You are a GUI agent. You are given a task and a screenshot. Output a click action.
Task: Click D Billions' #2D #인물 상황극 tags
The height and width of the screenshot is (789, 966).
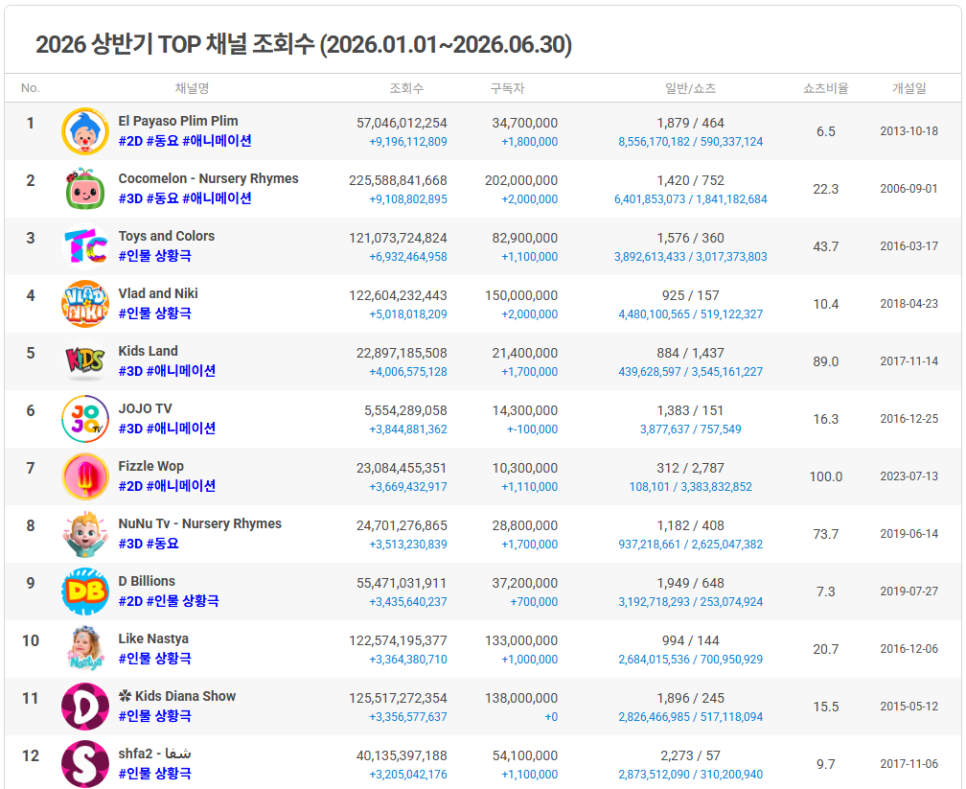(169, 601)
